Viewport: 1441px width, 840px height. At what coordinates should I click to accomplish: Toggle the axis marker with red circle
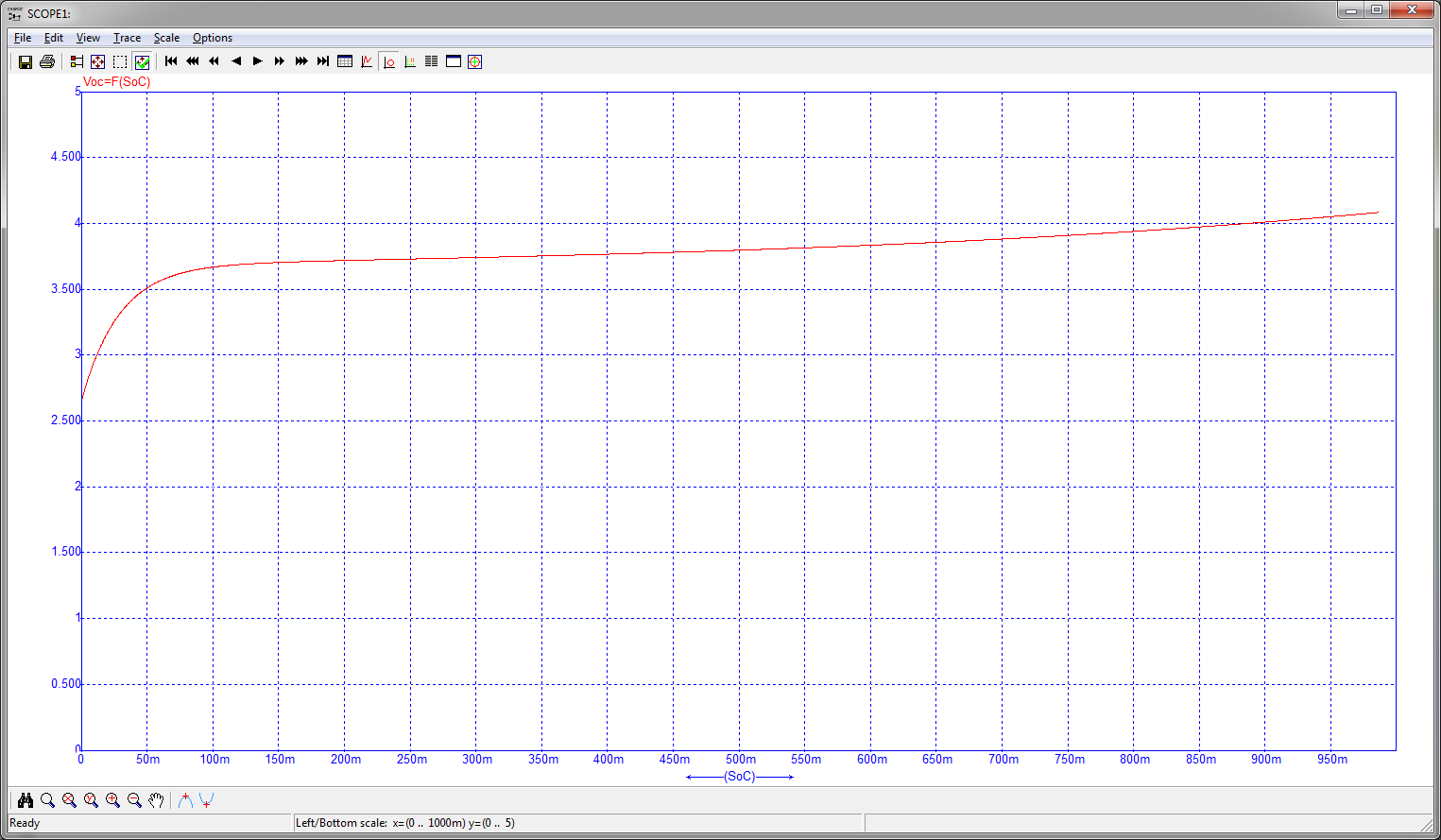pos(388,61)
